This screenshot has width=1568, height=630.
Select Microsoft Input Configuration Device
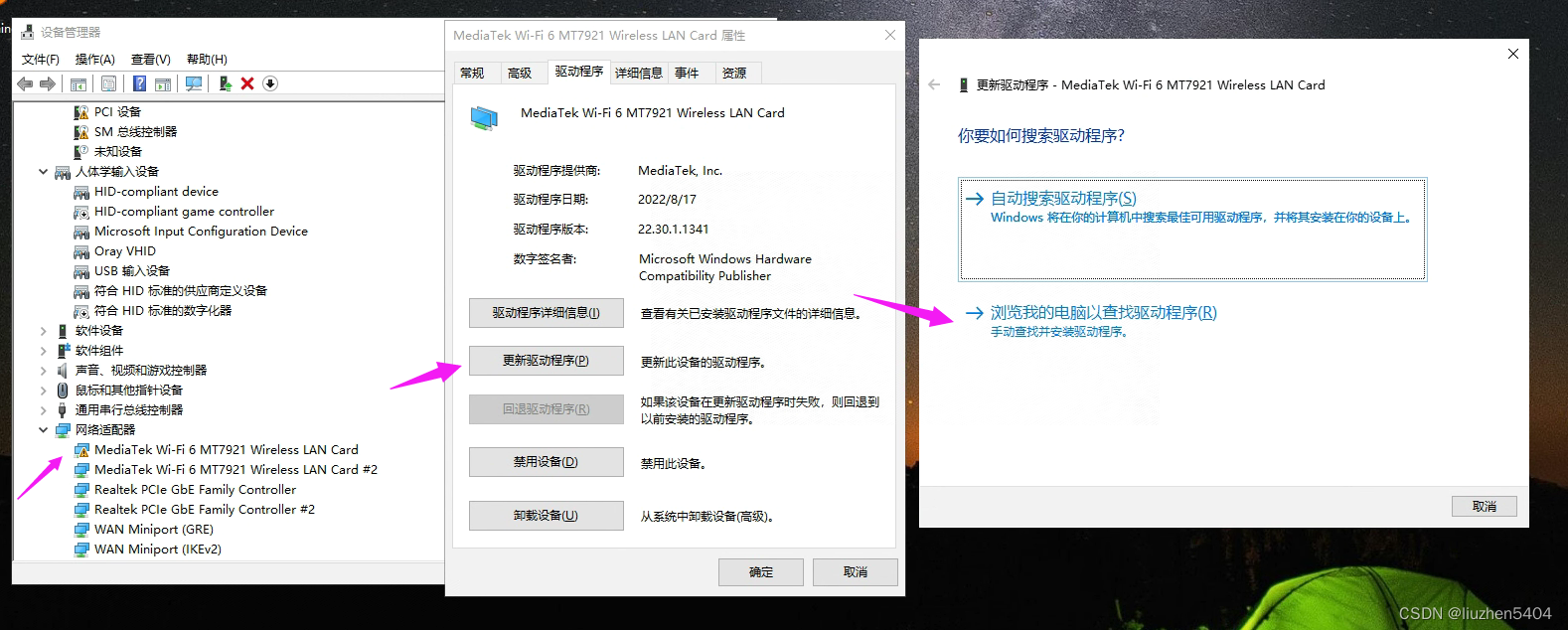[201, 232]
